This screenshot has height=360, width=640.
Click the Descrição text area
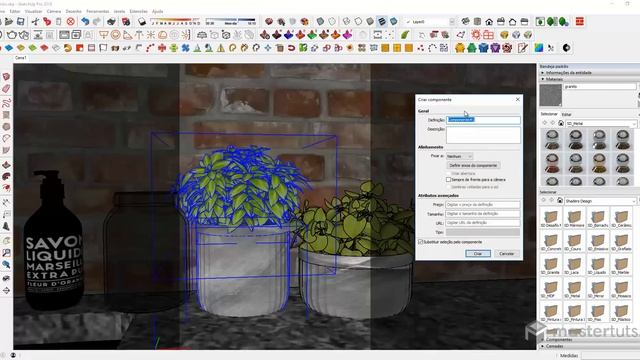(x=483, y=135)
